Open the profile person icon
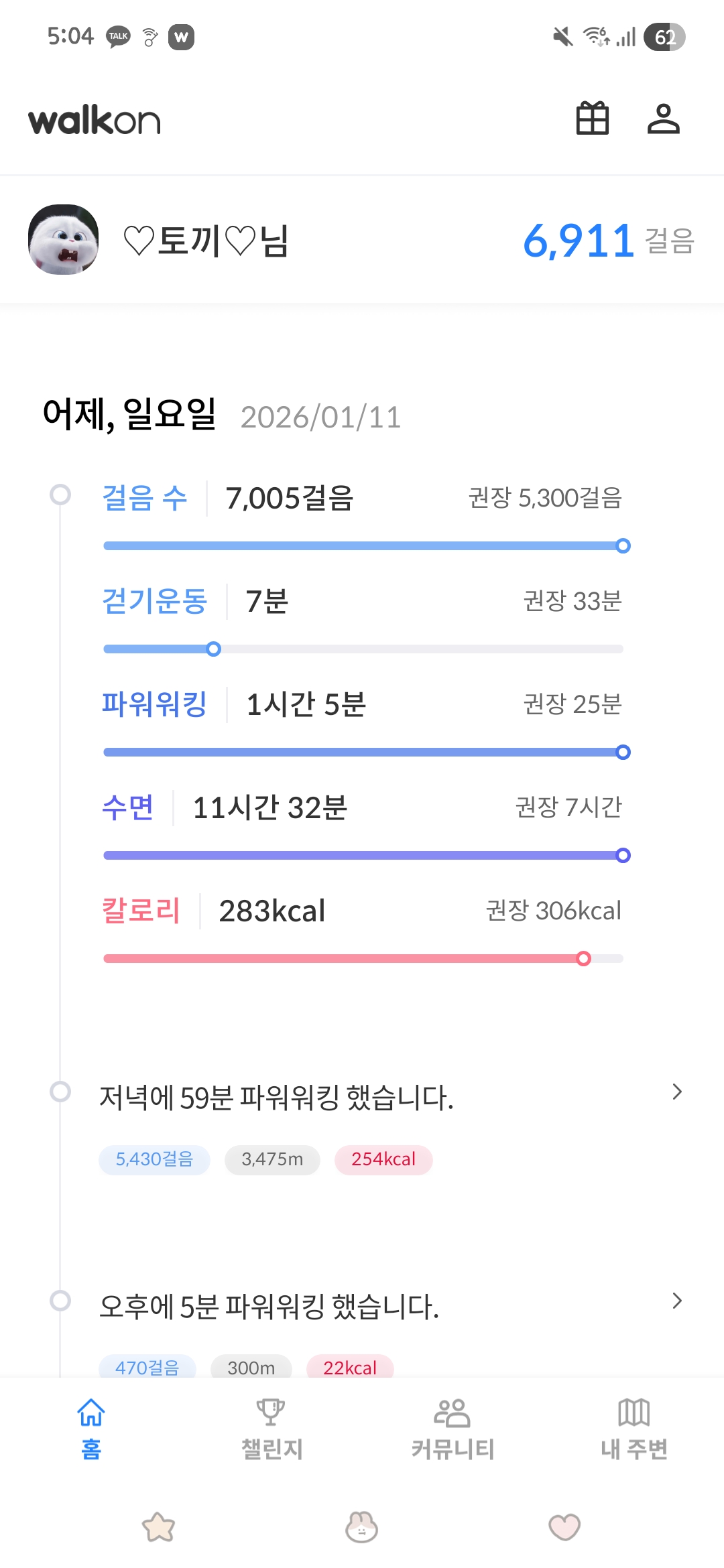The image size is (724, 1568). (663, 119)
